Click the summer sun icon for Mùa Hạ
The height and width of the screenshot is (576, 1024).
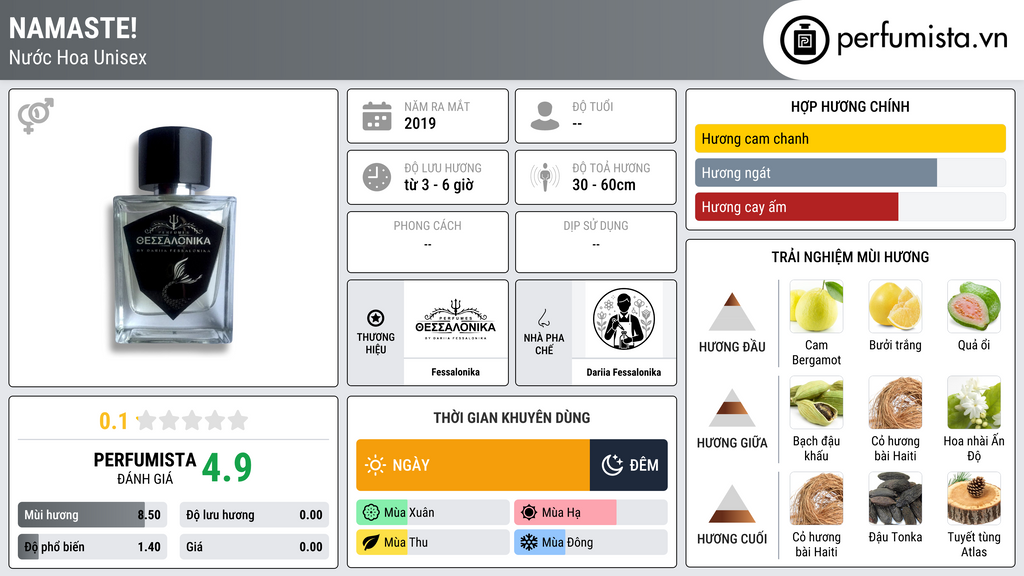pos(529,513)
